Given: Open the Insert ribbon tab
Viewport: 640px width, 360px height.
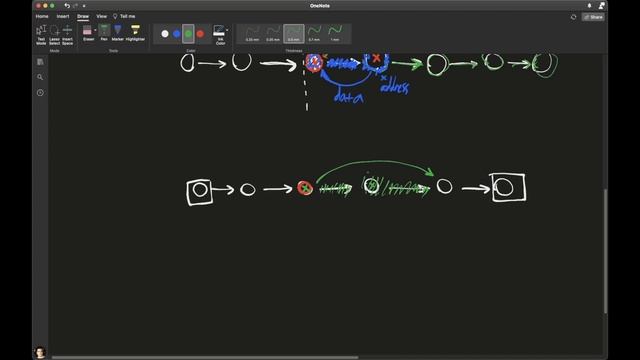Looking at the screenshot, I should (63, 16).
